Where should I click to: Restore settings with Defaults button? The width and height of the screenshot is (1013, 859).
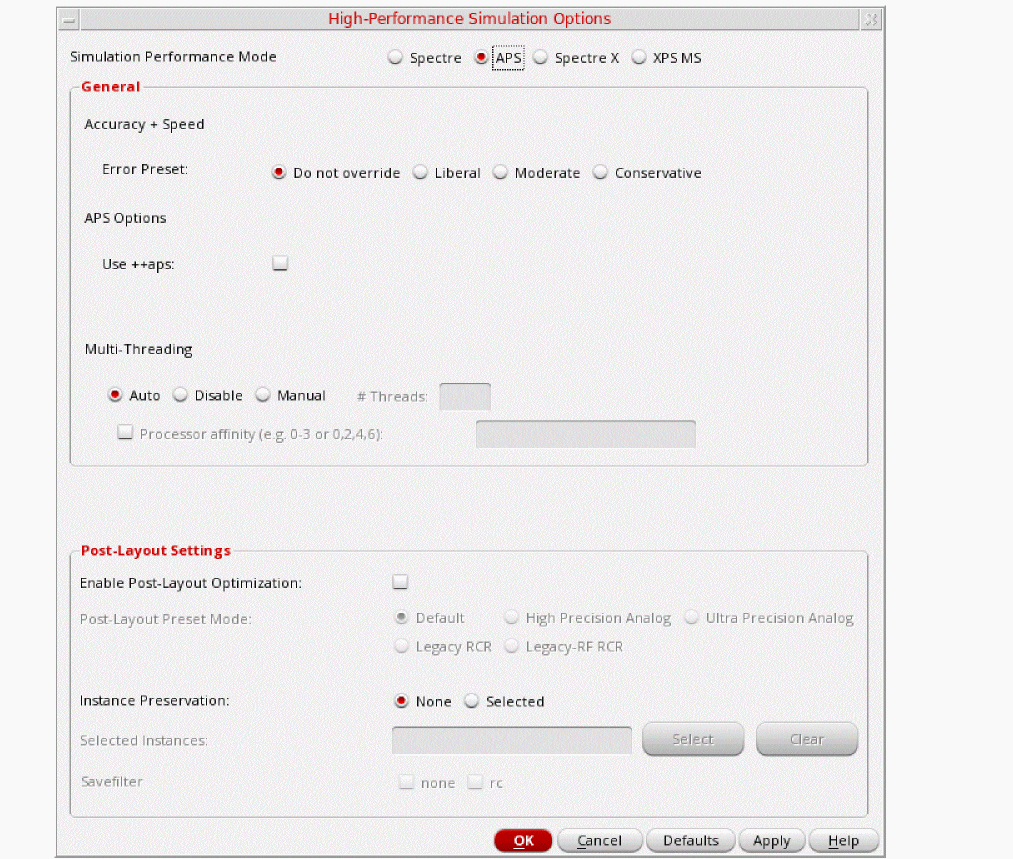point(691,840)
